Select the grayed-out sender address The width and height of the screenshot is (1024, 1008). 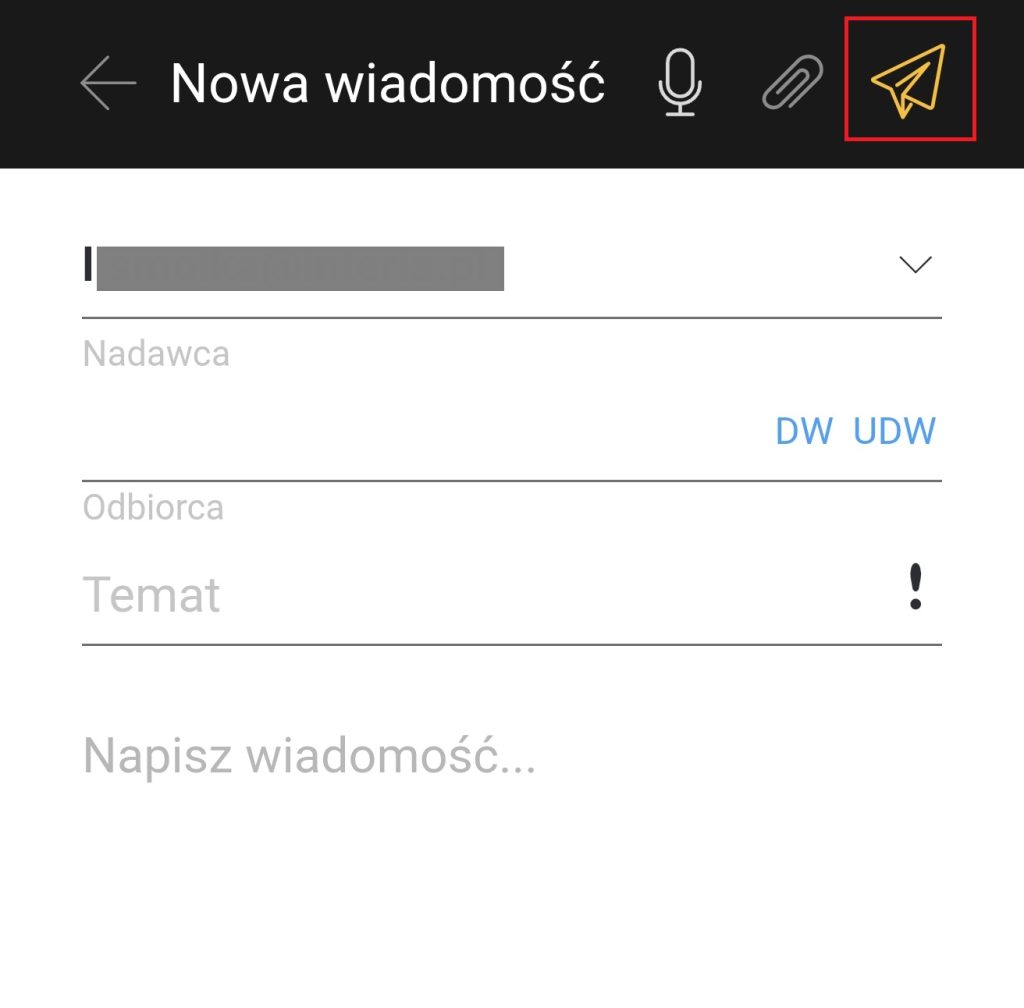tap(300, 268)
